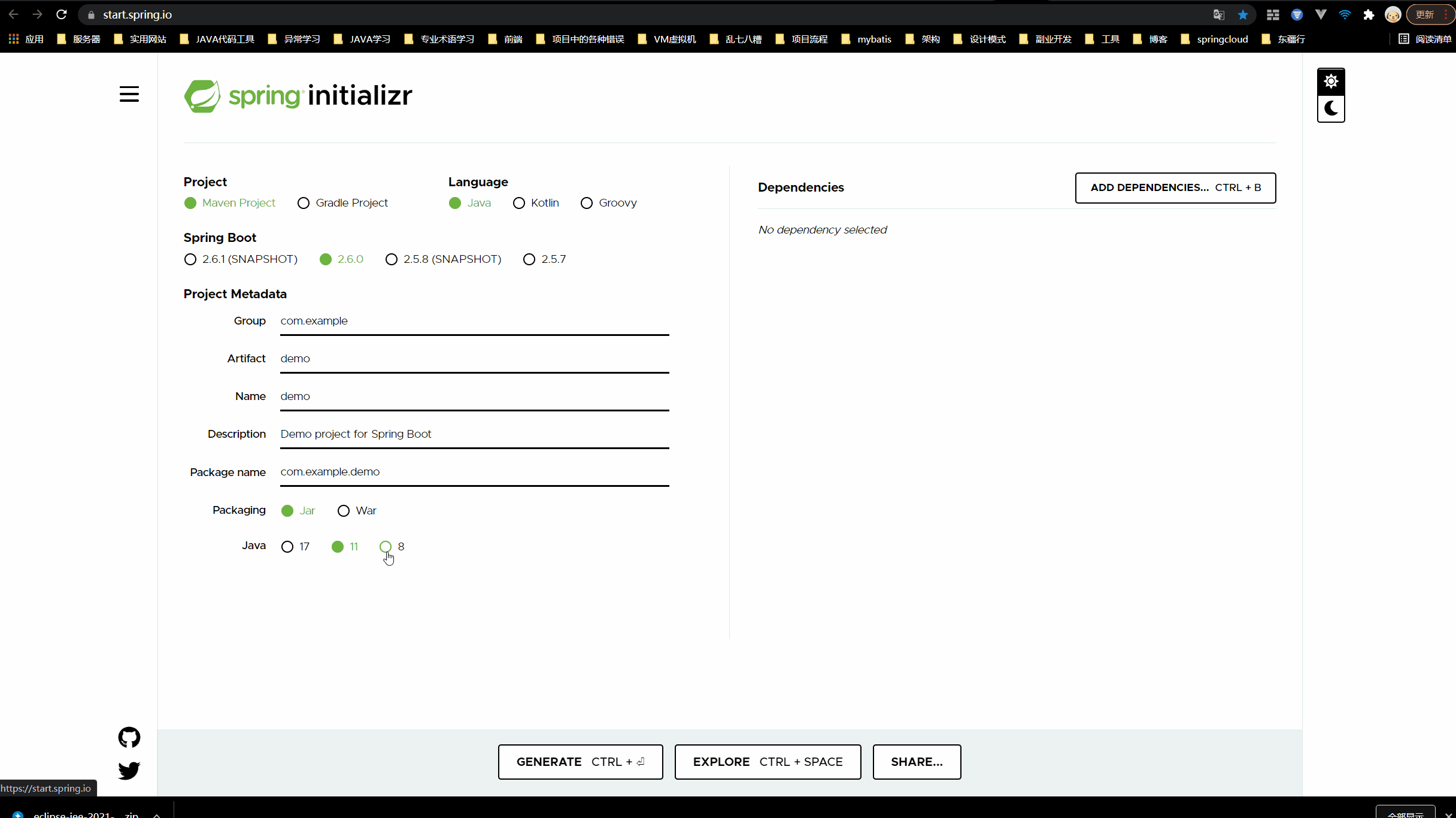1456x818 pixels.
Task: Click the browser address bar URL
Action: point(137,14)
